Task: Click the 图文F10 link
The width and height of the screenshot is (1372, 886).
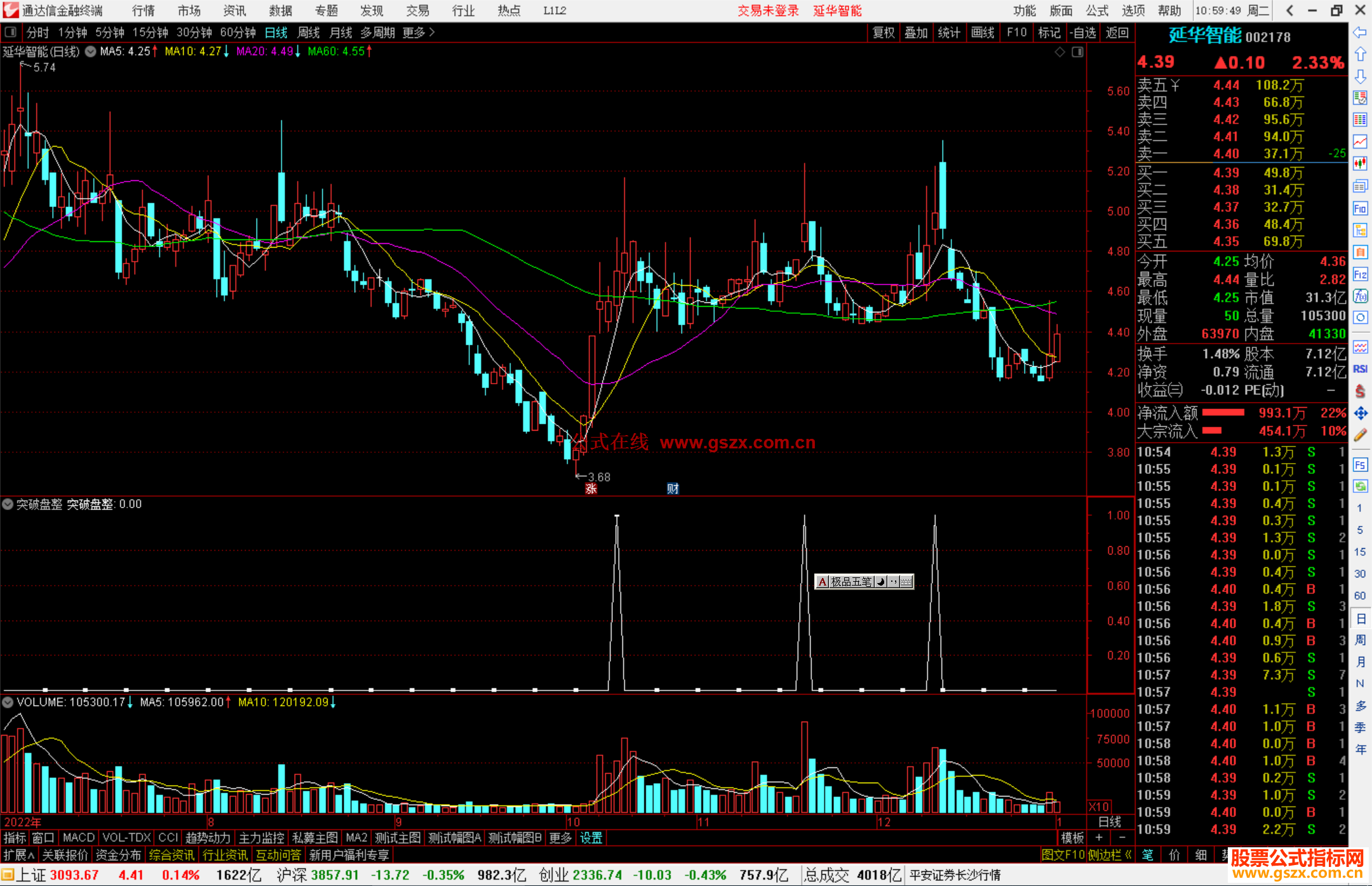Action: point(1063,855)
